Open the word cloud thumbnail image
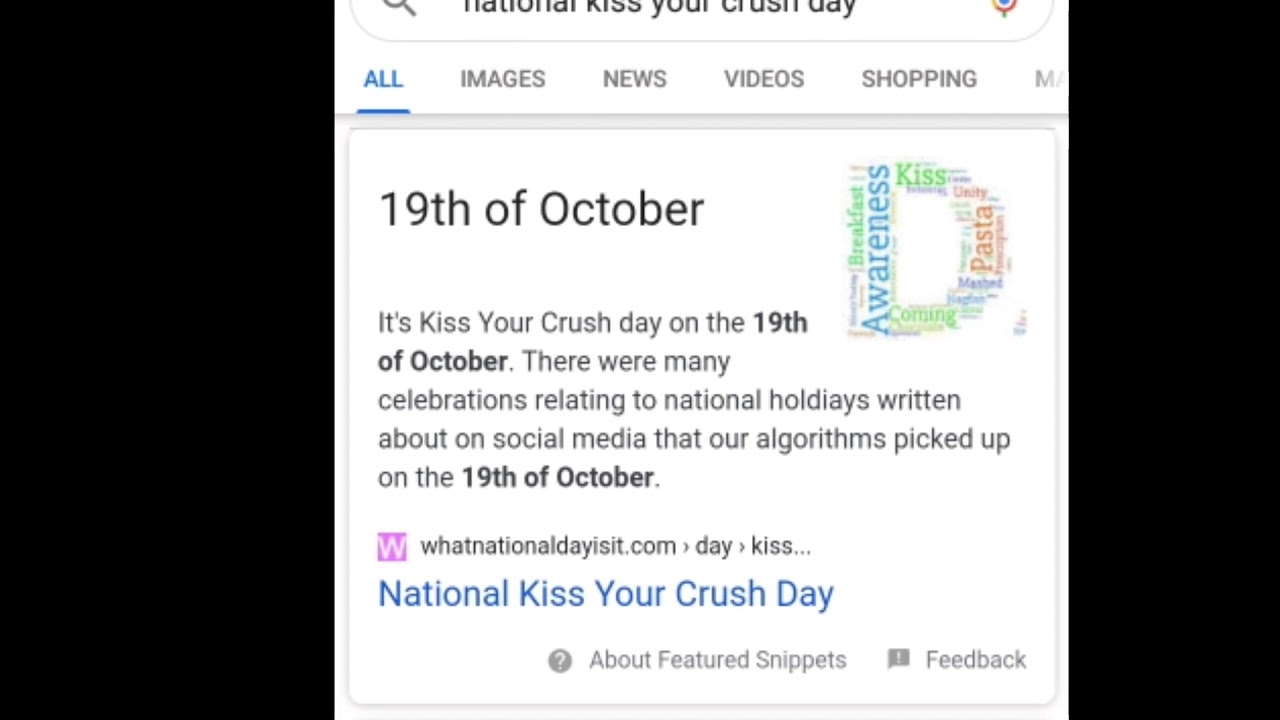The image size is (1280, 720). pyautogui.click(x=936, y=249)
